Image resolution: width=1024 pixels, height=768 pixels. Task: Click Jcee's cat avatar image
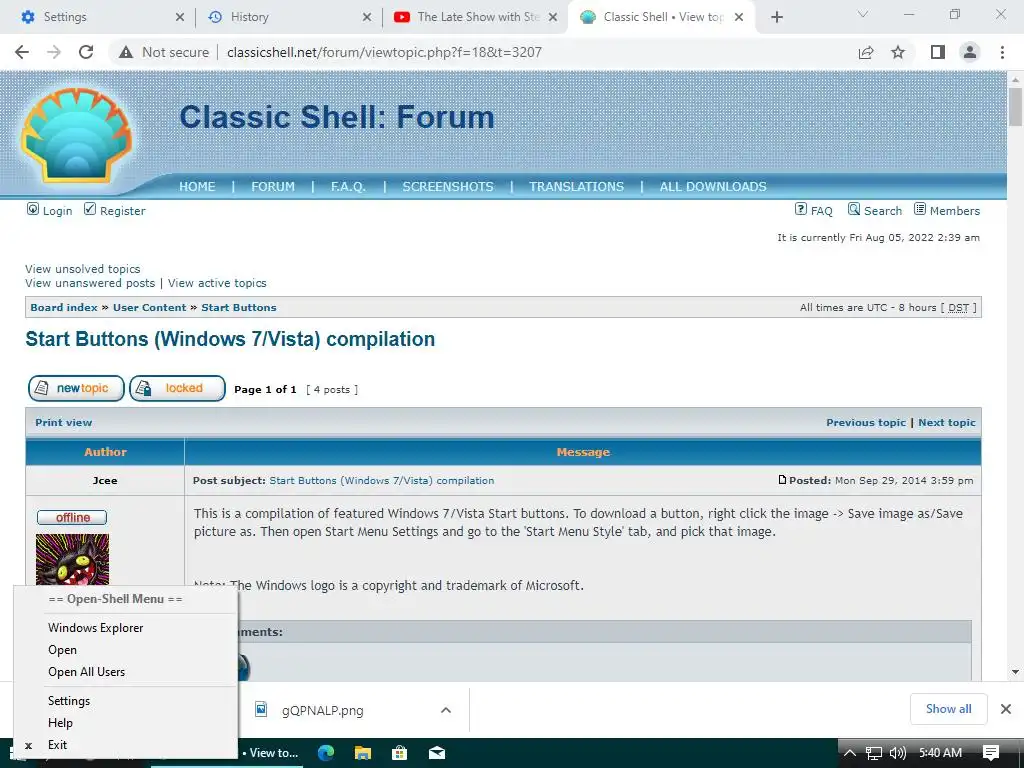(x=72, y=560)
